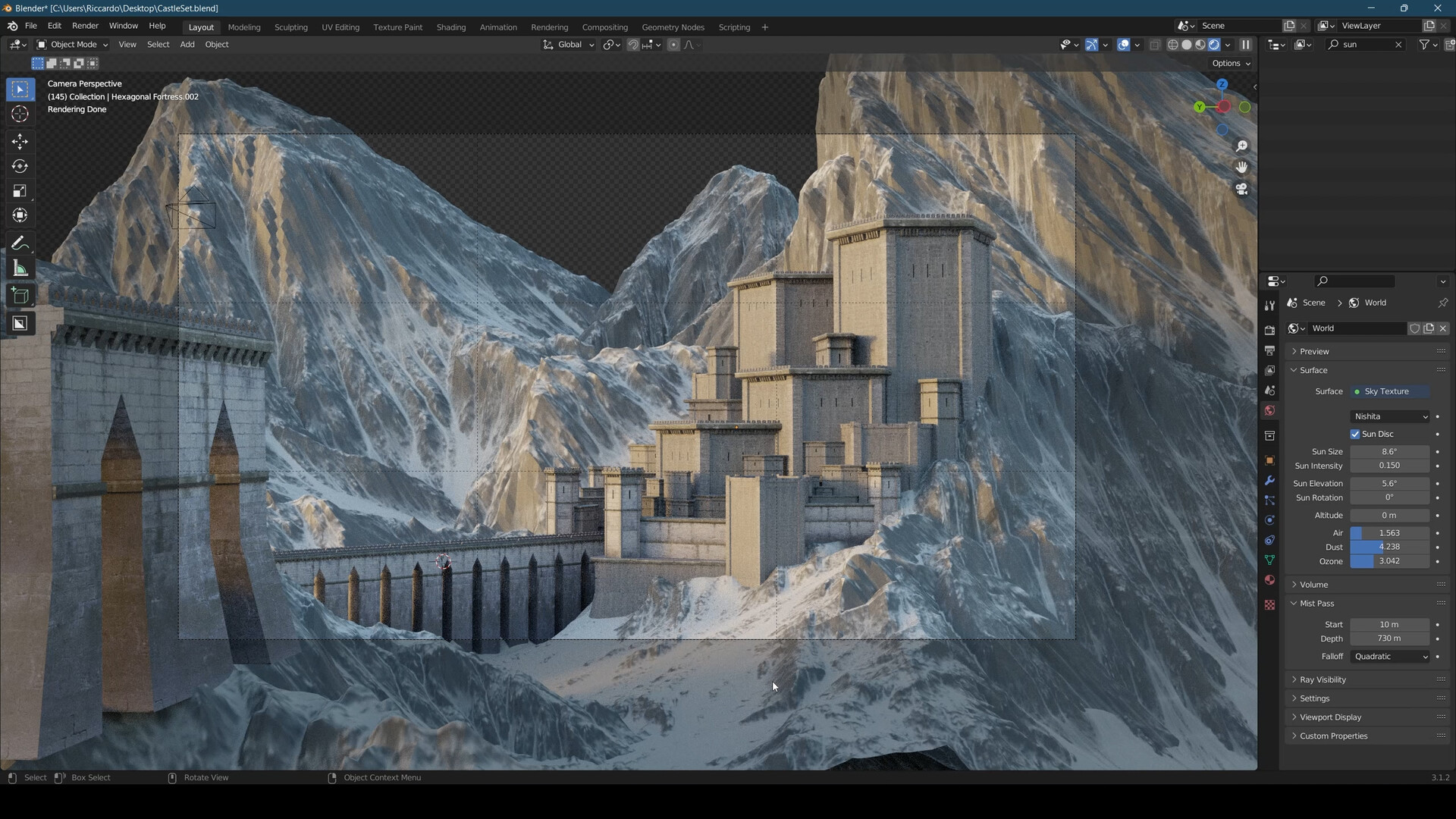The width and height of the screenshot is (1456, 819).
Task: Select the Annotate tool
Action: pyautogui.click(x=20, y=243)
